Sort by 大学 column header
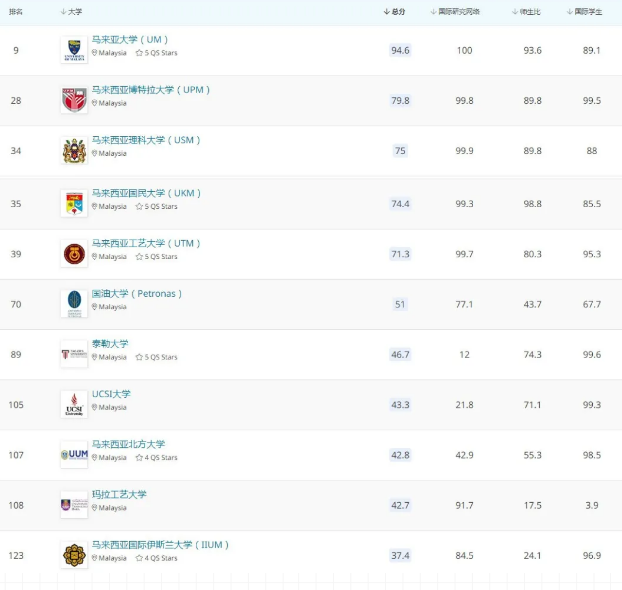The image size is (622, 590). tap(71, 12)
